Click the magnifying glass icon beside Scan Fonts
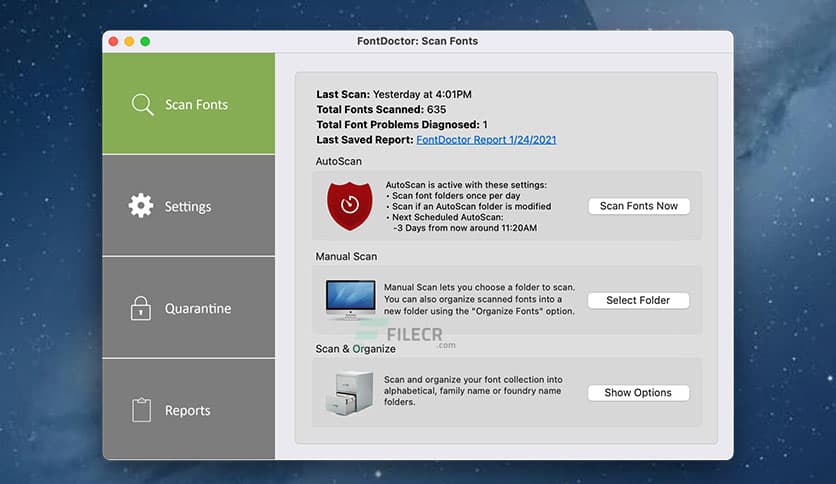This screenshot has width=836, height=484. coord(142,104)
